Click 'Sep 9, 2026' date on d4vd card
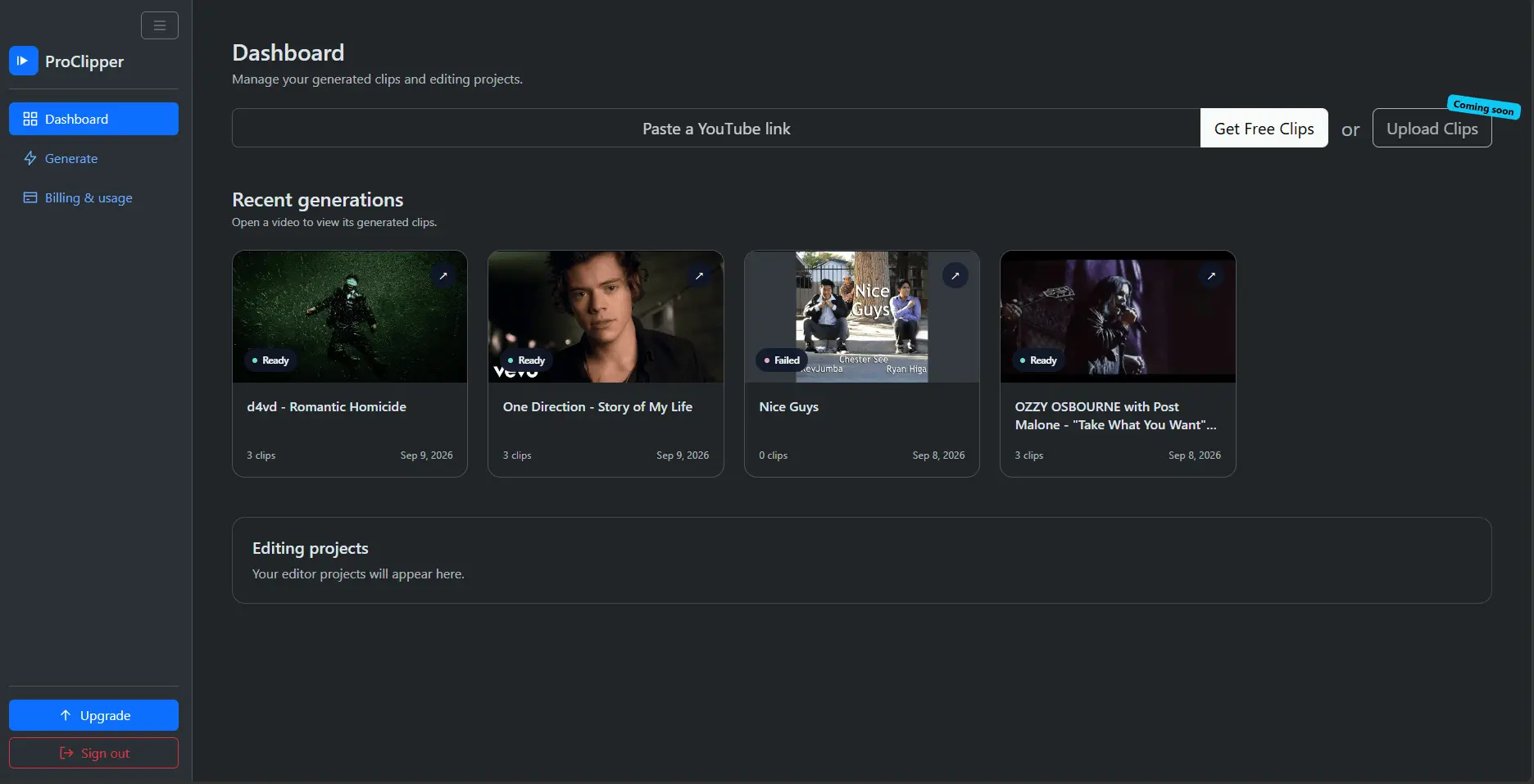The width and height of the screenshot is (1534, 784). tap(426, 455)
